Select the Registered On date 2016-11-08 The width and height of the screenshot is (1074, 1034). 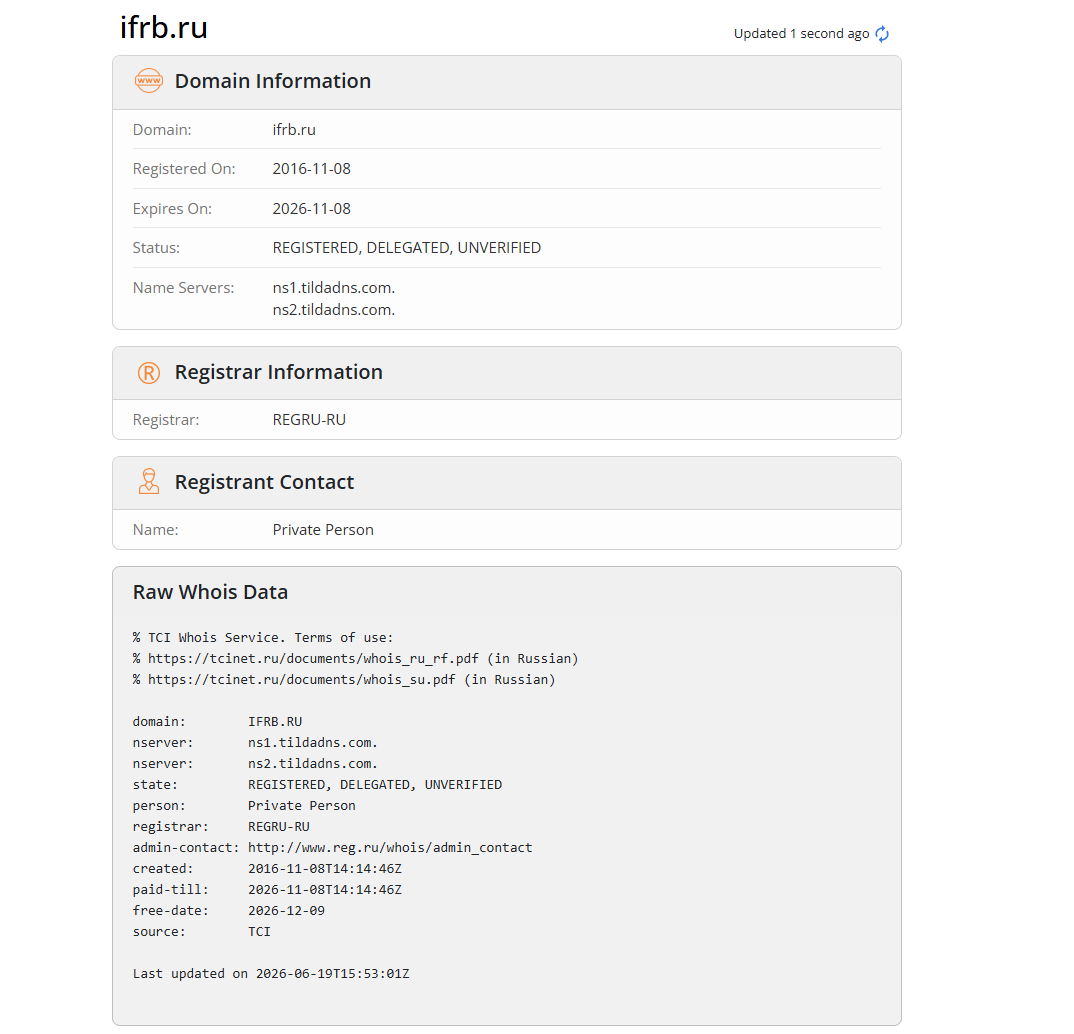pos(312,168)
